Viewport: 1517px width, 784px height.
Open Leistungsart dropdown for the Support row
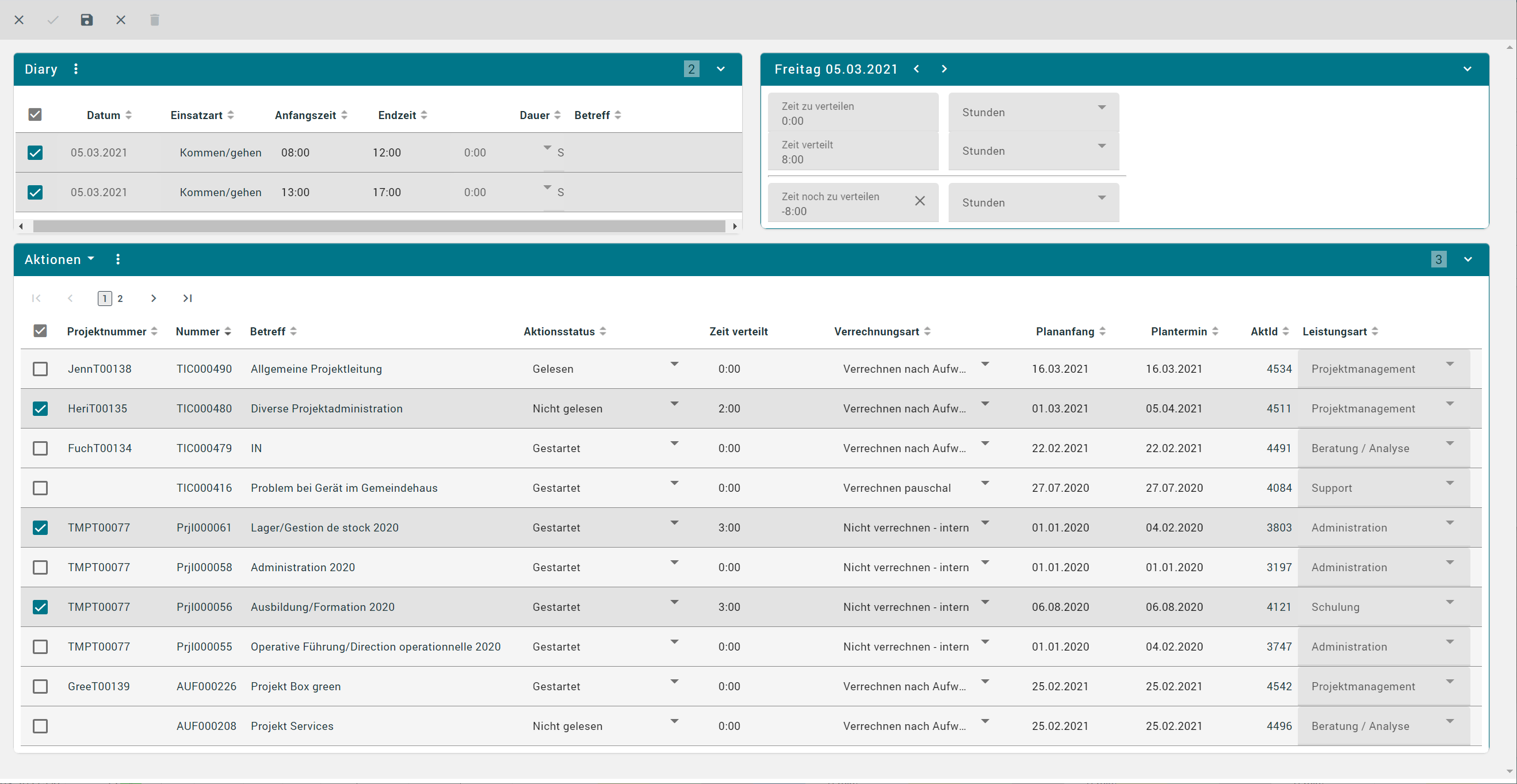point(1449,484)
